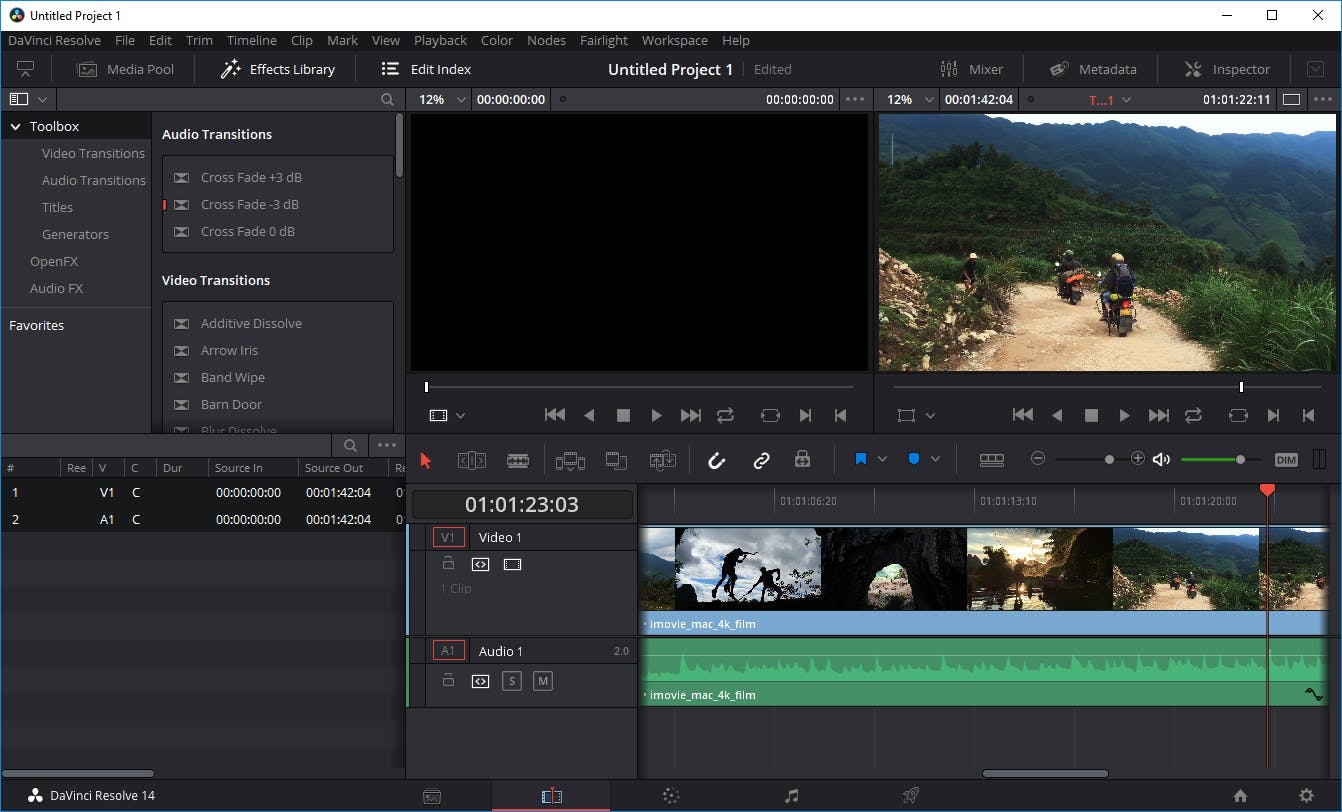1342x812 pixels.
Task: Switch to the Fairlight music note page
Action: click(792, 796)
